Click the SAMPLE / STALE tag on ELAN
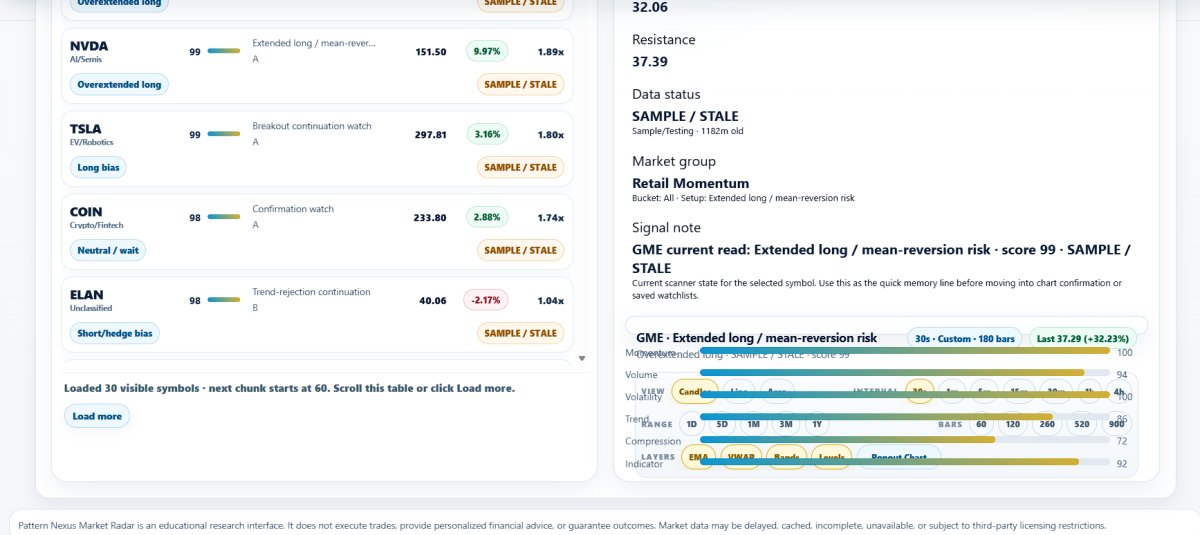Image resolution: width=1200 pixels, height=535 pixels. pos(520,334)
